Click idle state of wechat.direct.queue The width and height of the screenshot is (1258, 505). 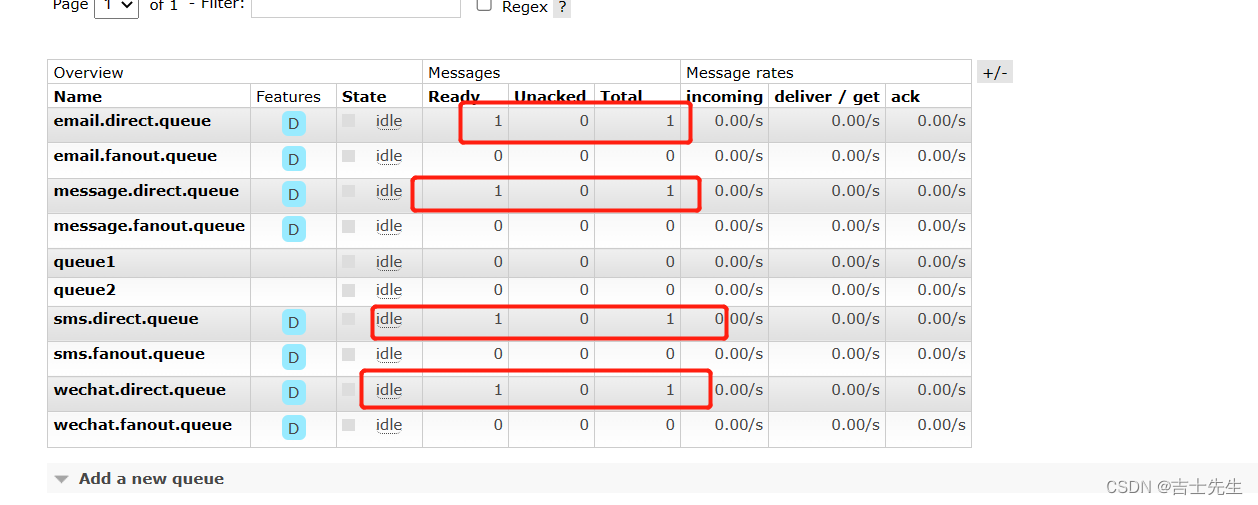pos(389,390)
